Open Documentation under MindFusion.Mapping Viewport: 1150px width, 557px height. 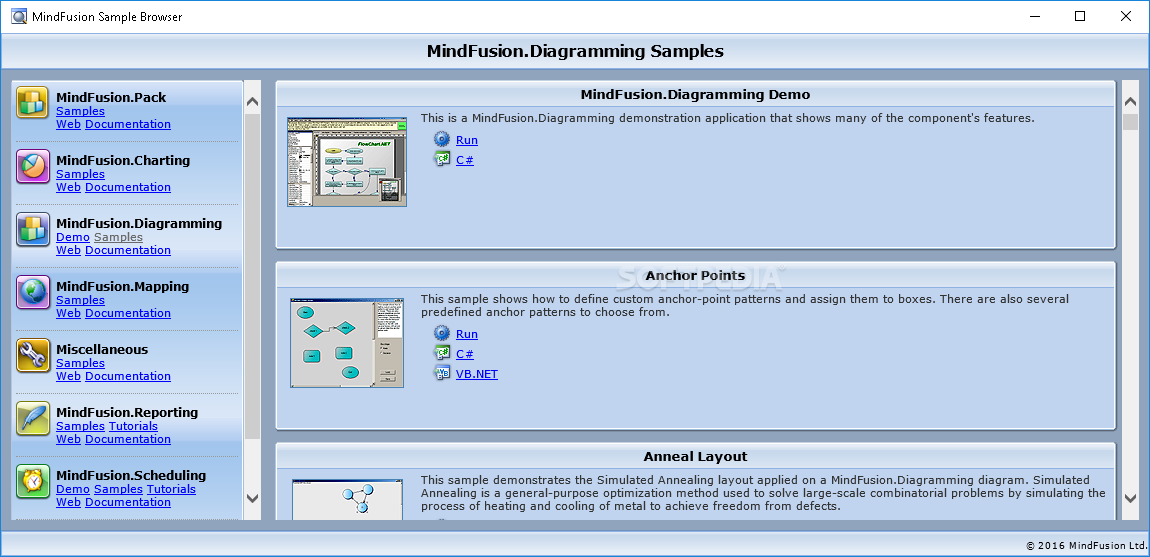click(x=128, y=313)
